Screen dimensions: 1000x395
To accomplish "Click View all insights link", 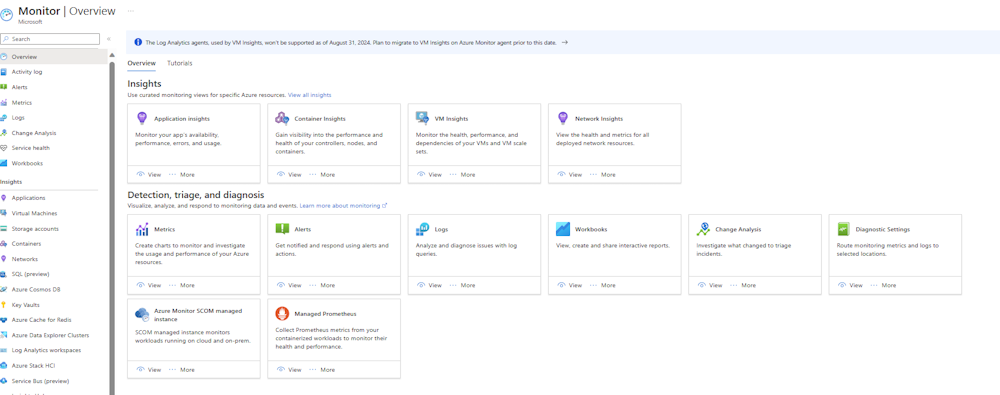I will point(309,94).
